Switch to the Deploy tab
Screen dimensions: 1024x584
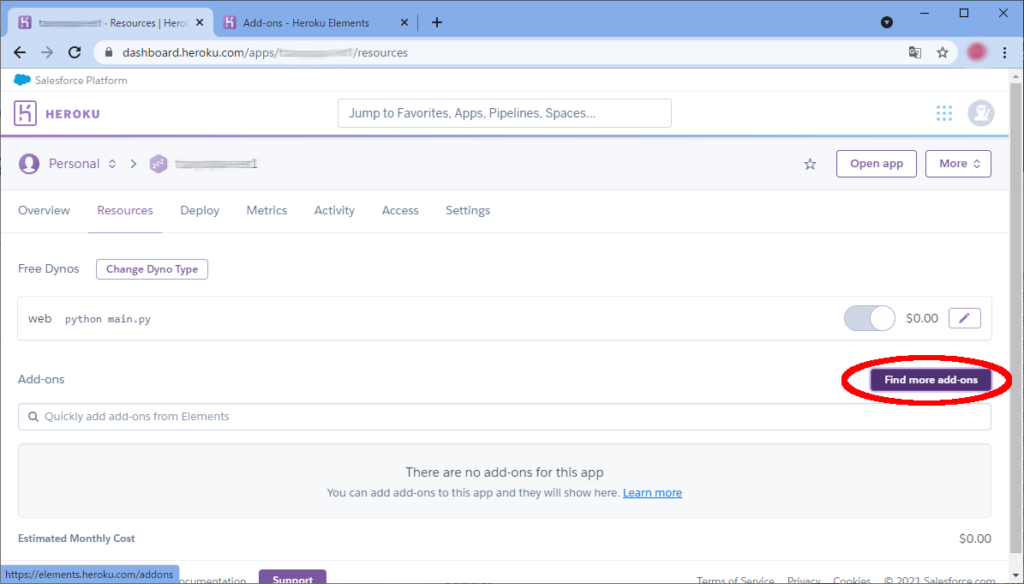200,210
